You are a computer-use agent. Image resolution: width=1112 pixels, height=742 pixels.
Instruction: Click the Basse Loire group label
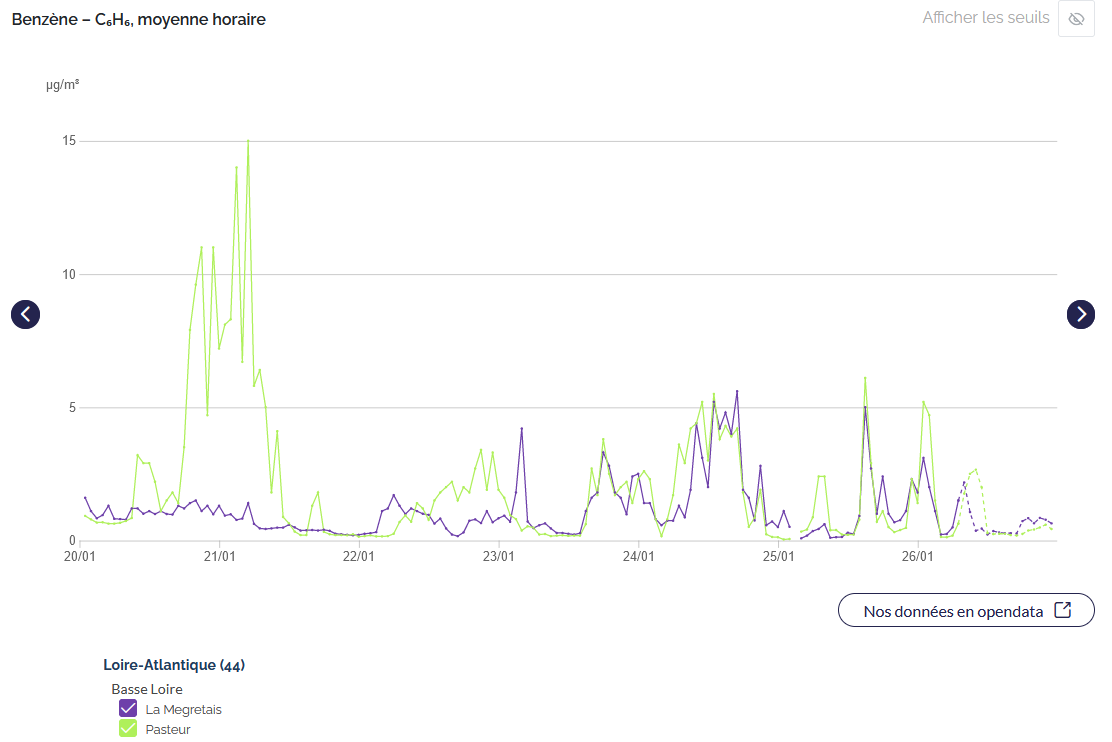coord(147,689)
